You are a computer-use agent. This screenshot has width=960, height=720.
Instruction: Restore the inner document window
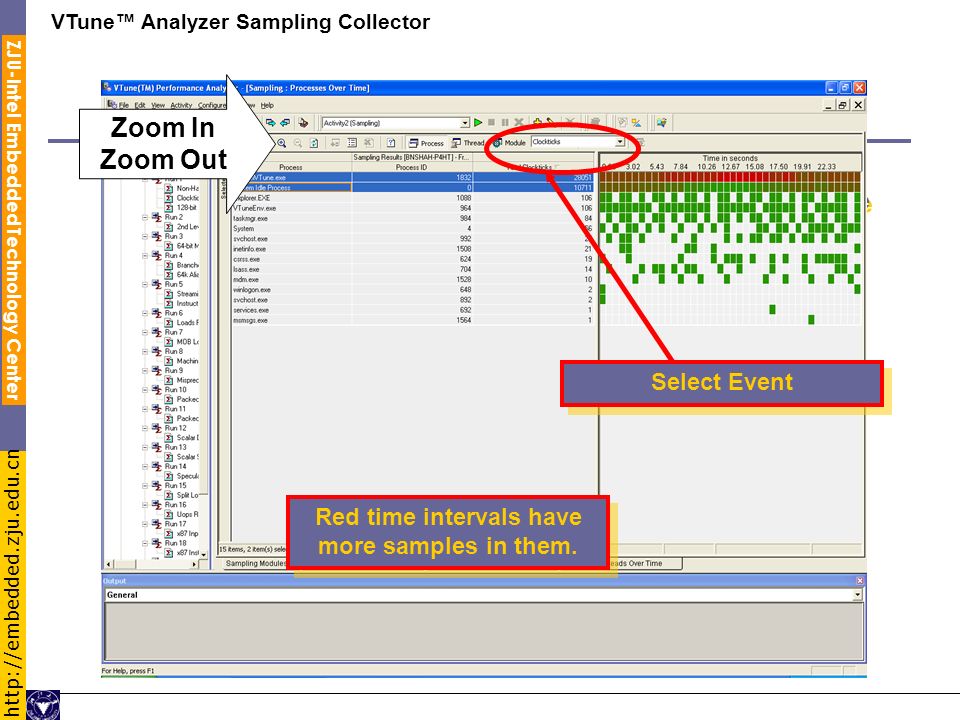pos(843,105)
